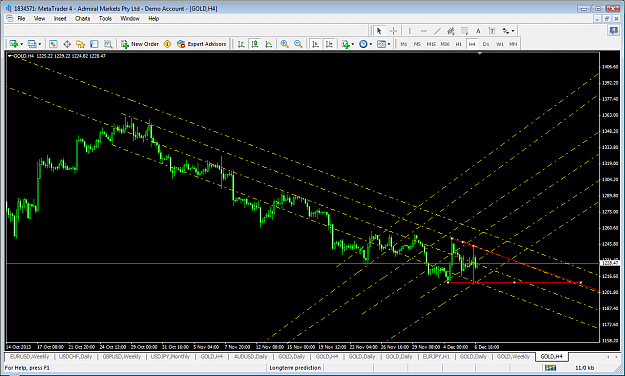Select the W1 timeframe

[x=499, y=44]
